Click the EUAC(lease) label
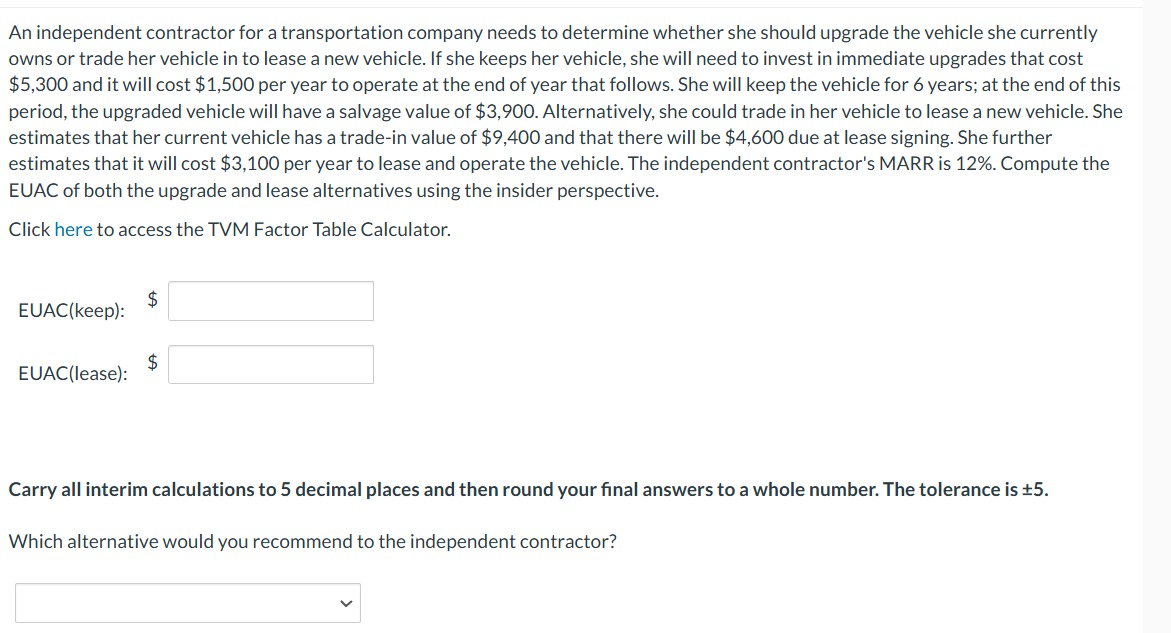1171x633 pixels. click(73, 373)
